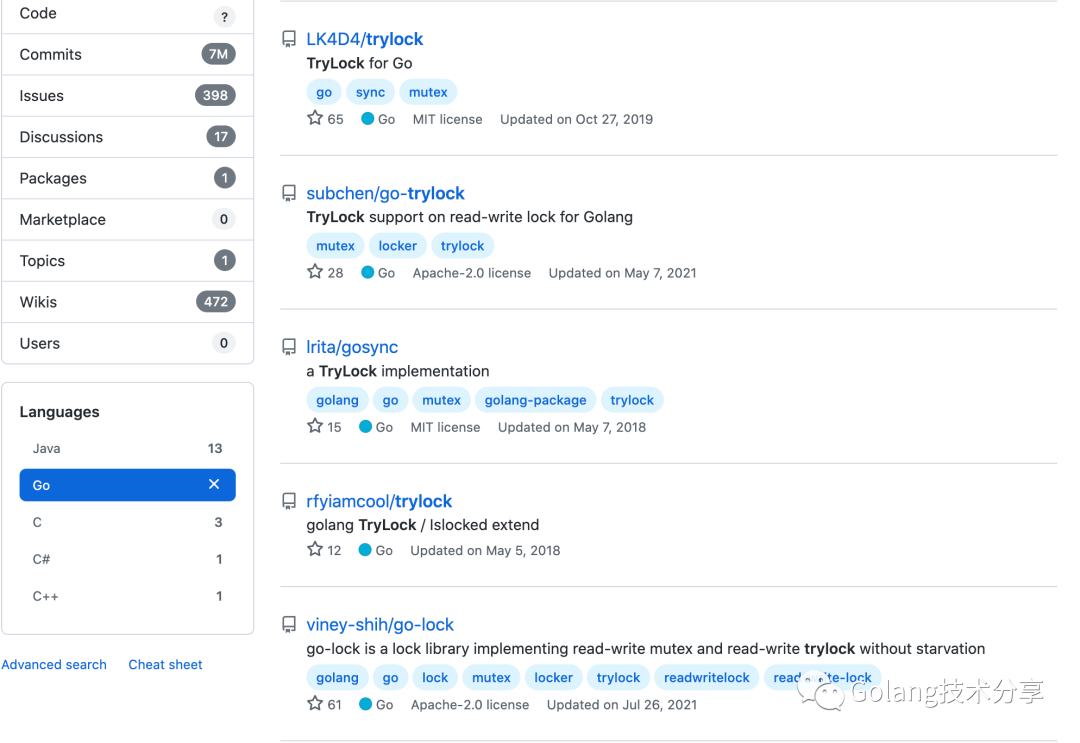Filter results by Java language
Viewport: 1080px width, 743px height.
tap(127, 448)
